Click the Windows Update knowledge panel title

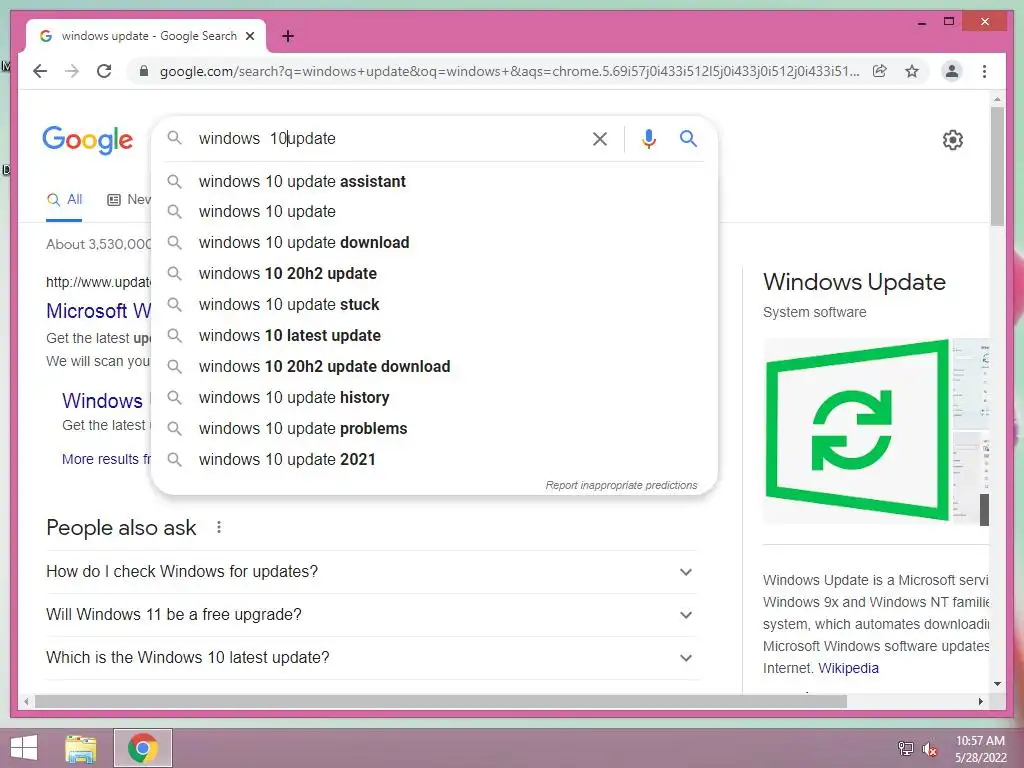854,282
